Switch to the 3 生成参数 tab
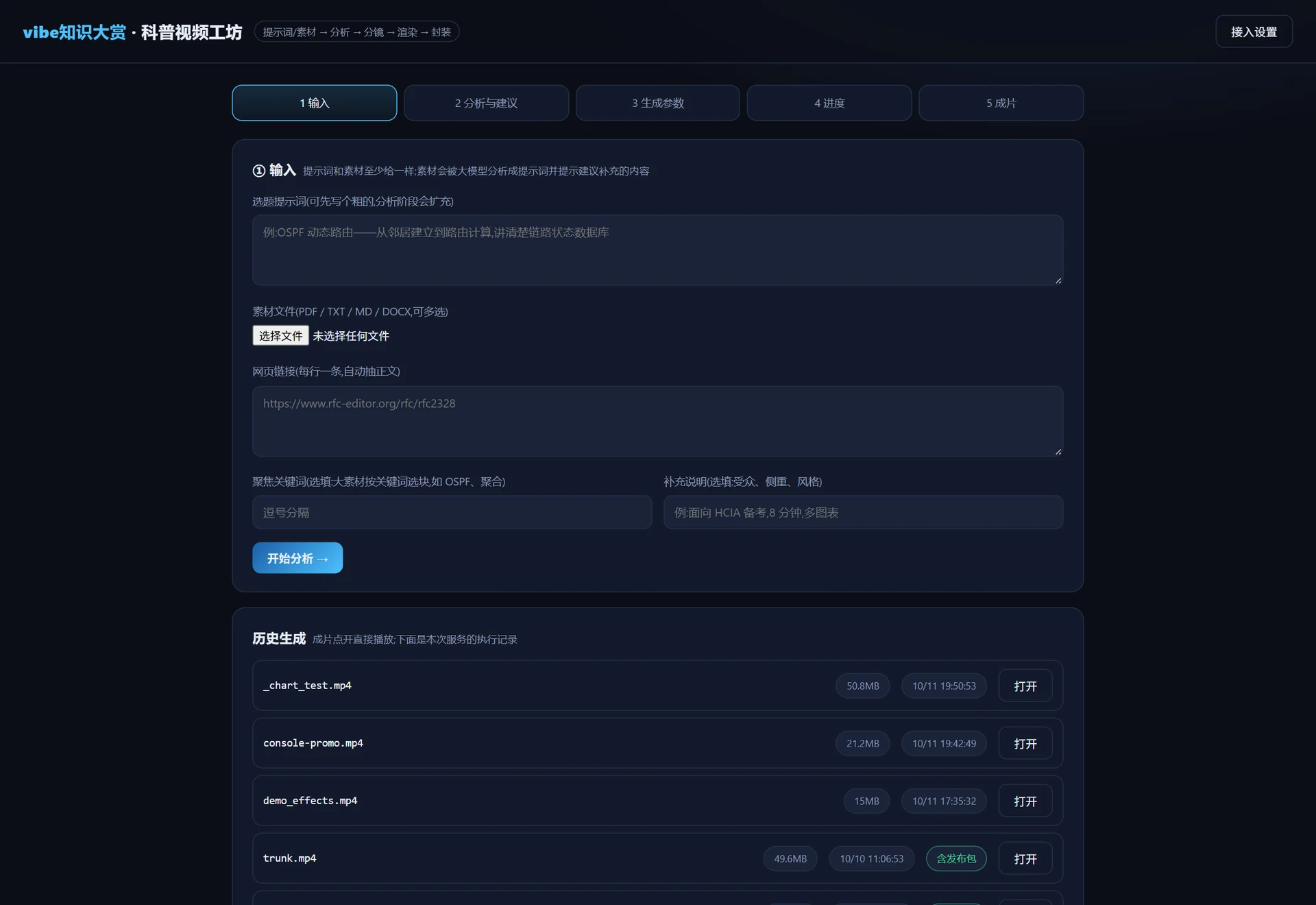Viewport: 1316px width, 905px height. [x=658, y=103]
